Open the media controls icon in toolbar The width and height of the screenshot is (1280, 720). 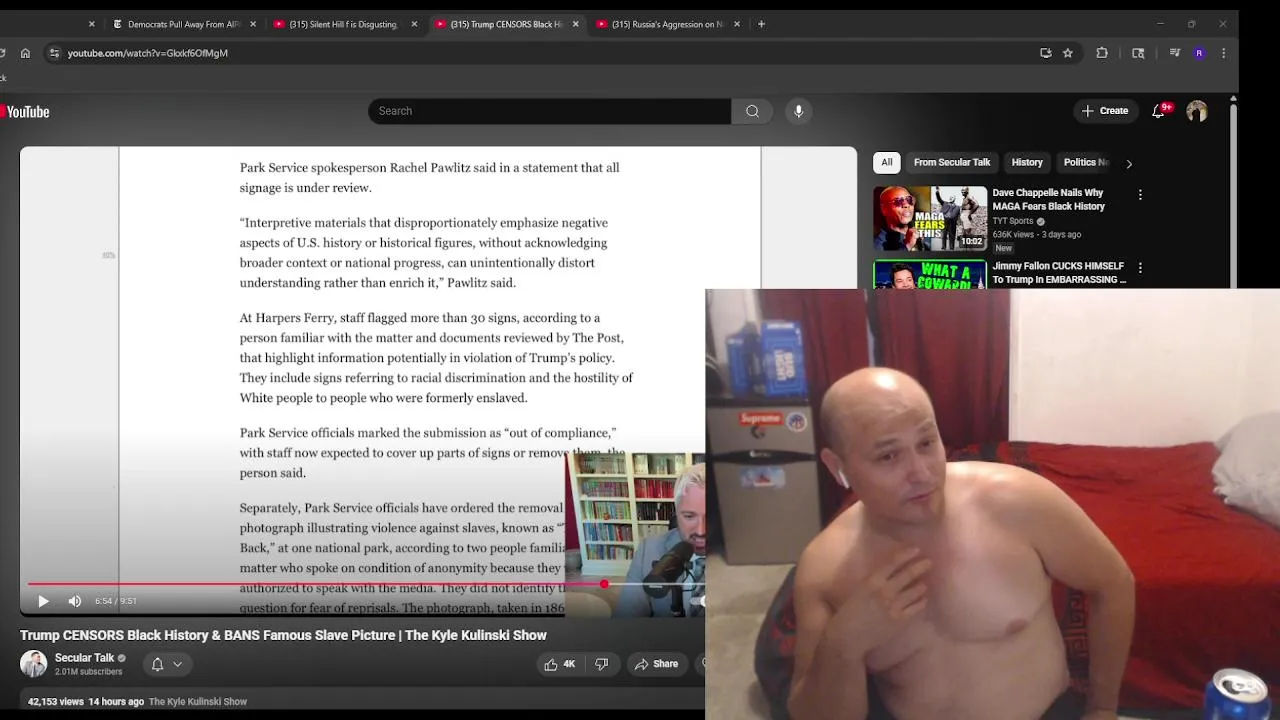[x=1175, y=53]
